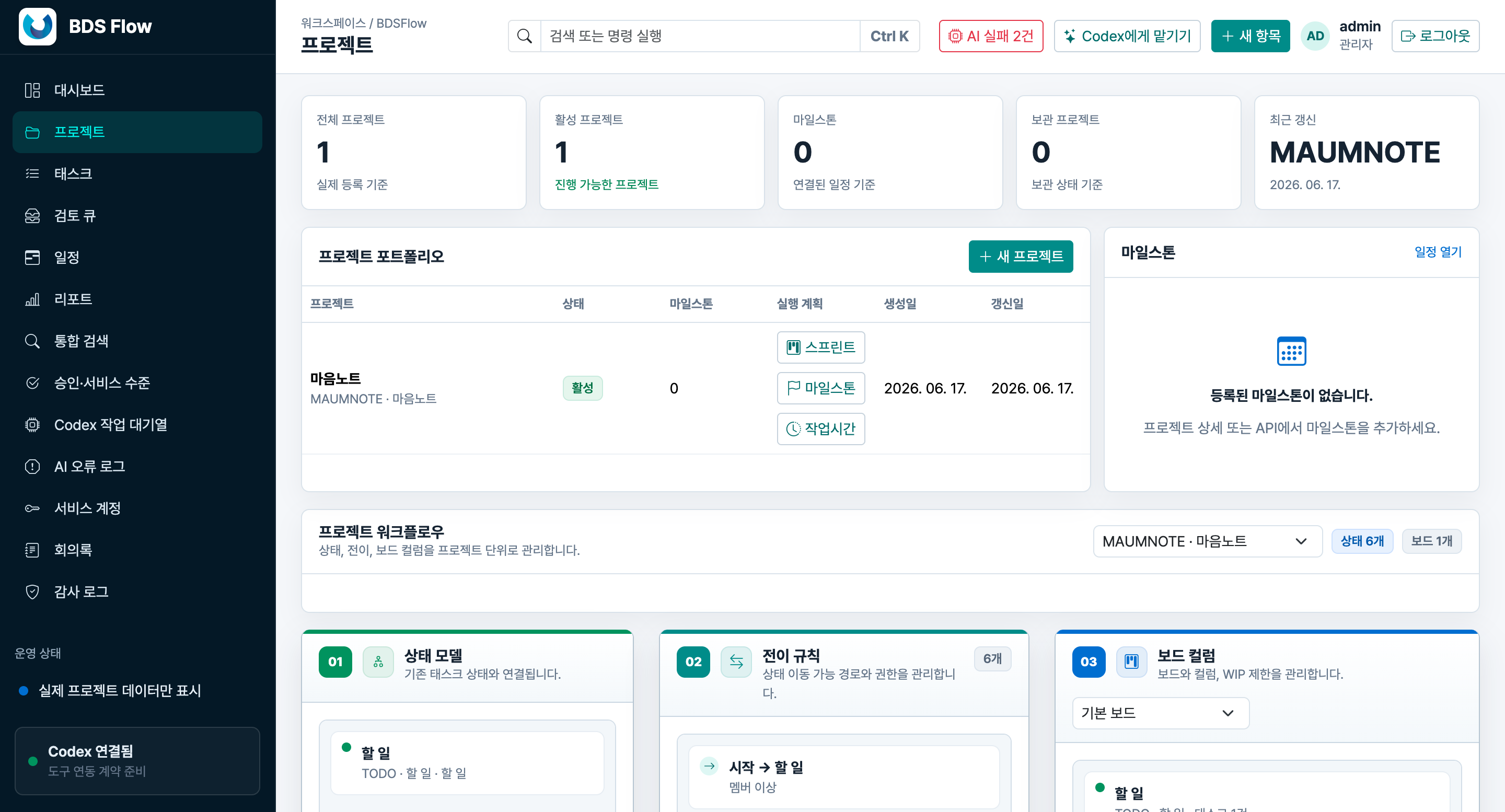The width and height of the screenshot is (1505, 812).
Task: Click the BDS Flow logo icon
Action: 38,26
